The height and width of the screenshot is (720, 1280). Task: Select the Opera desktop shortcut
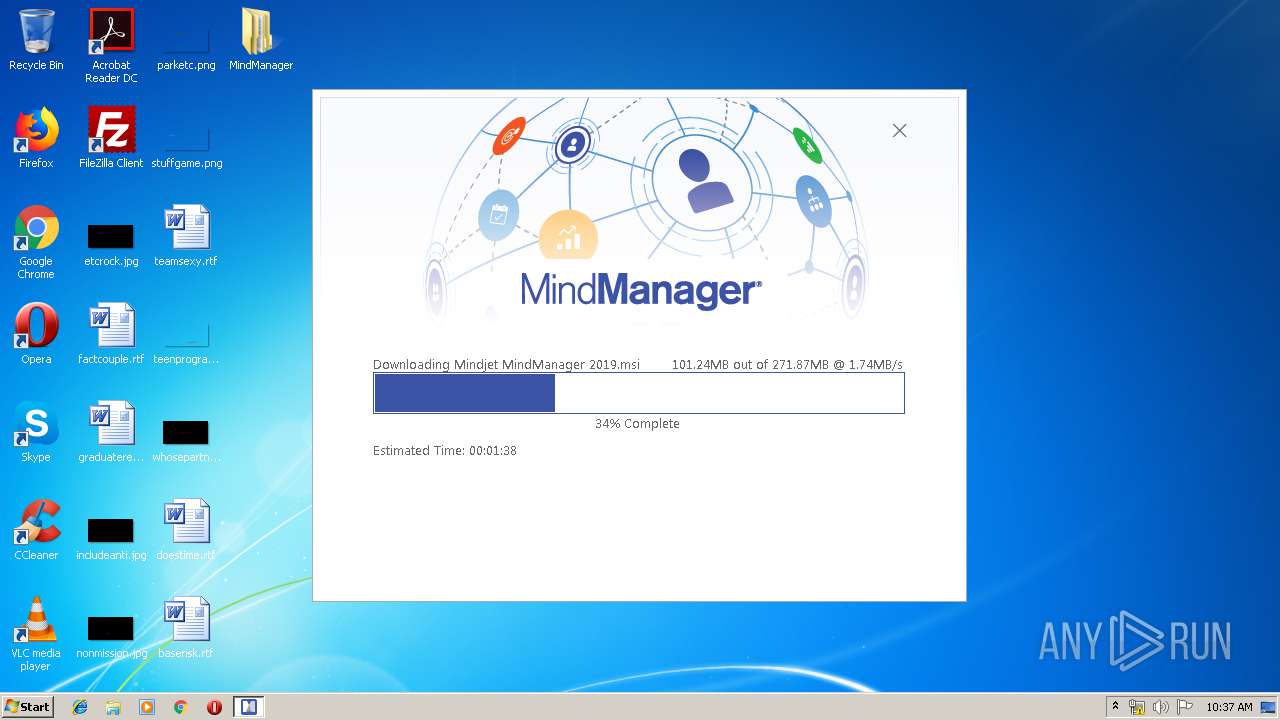coord(36,334)
